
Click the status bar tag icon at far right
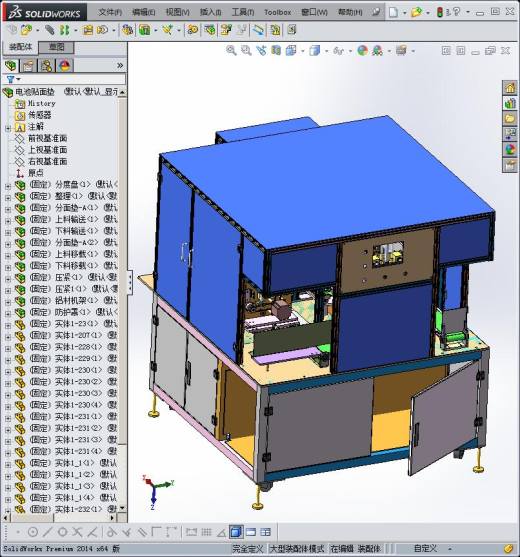(509, 549)
